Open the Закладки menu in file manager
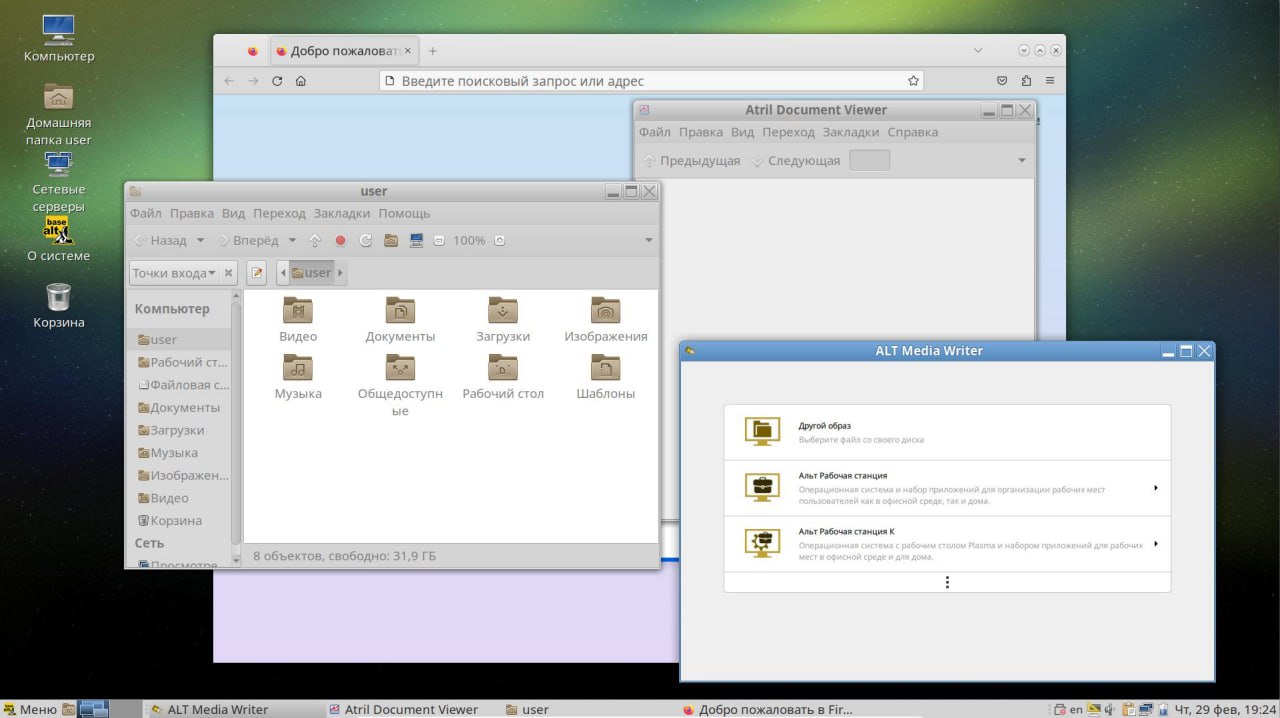Screen dimensions: 1280x718 click(342, 213)
